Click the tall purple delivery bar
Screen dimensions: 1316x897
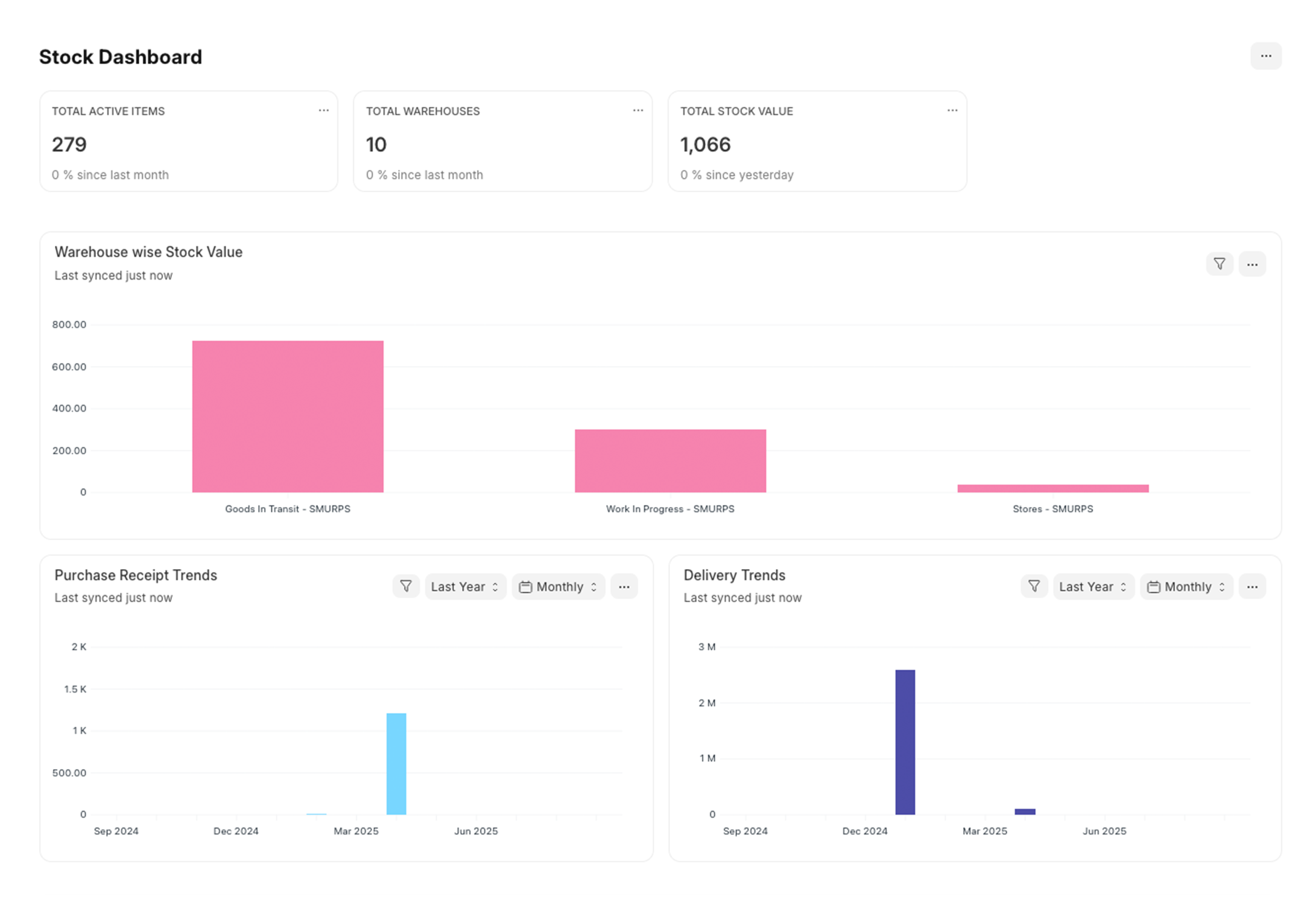click(x=905, y=741)
